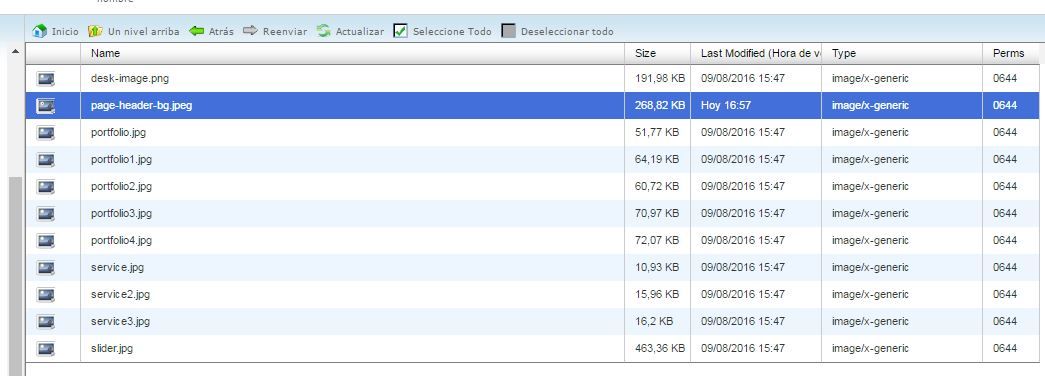Select the portfolio1.jpg file name
The image size is (1045, 376).
click(x=121, y=159)
